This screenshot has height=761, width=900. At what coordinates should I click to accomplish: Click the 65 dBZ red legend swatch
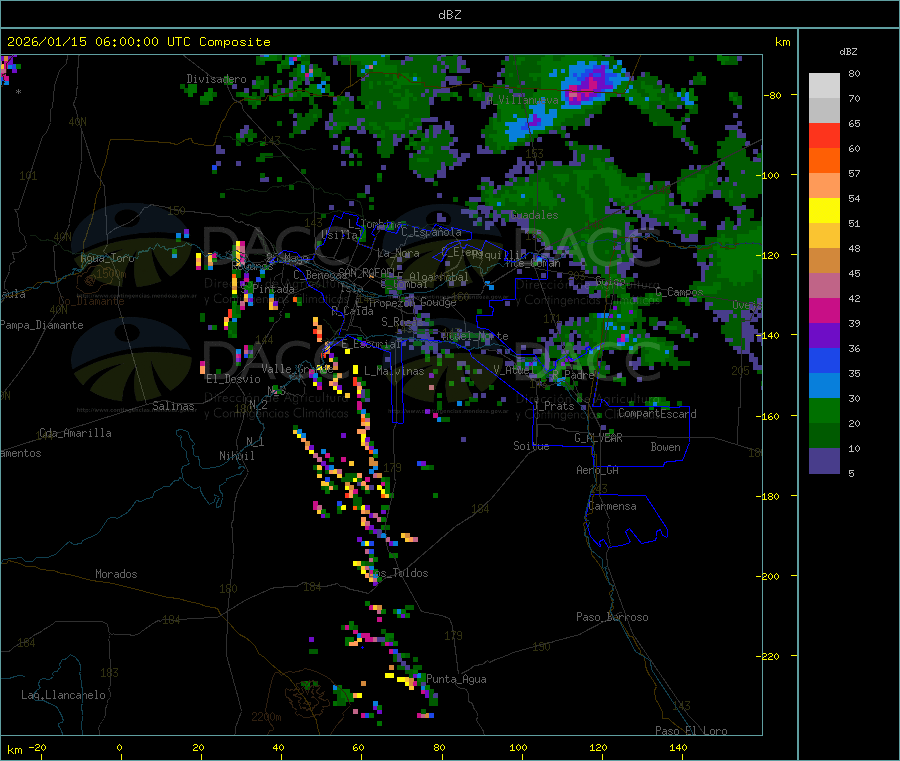[824, 135]
